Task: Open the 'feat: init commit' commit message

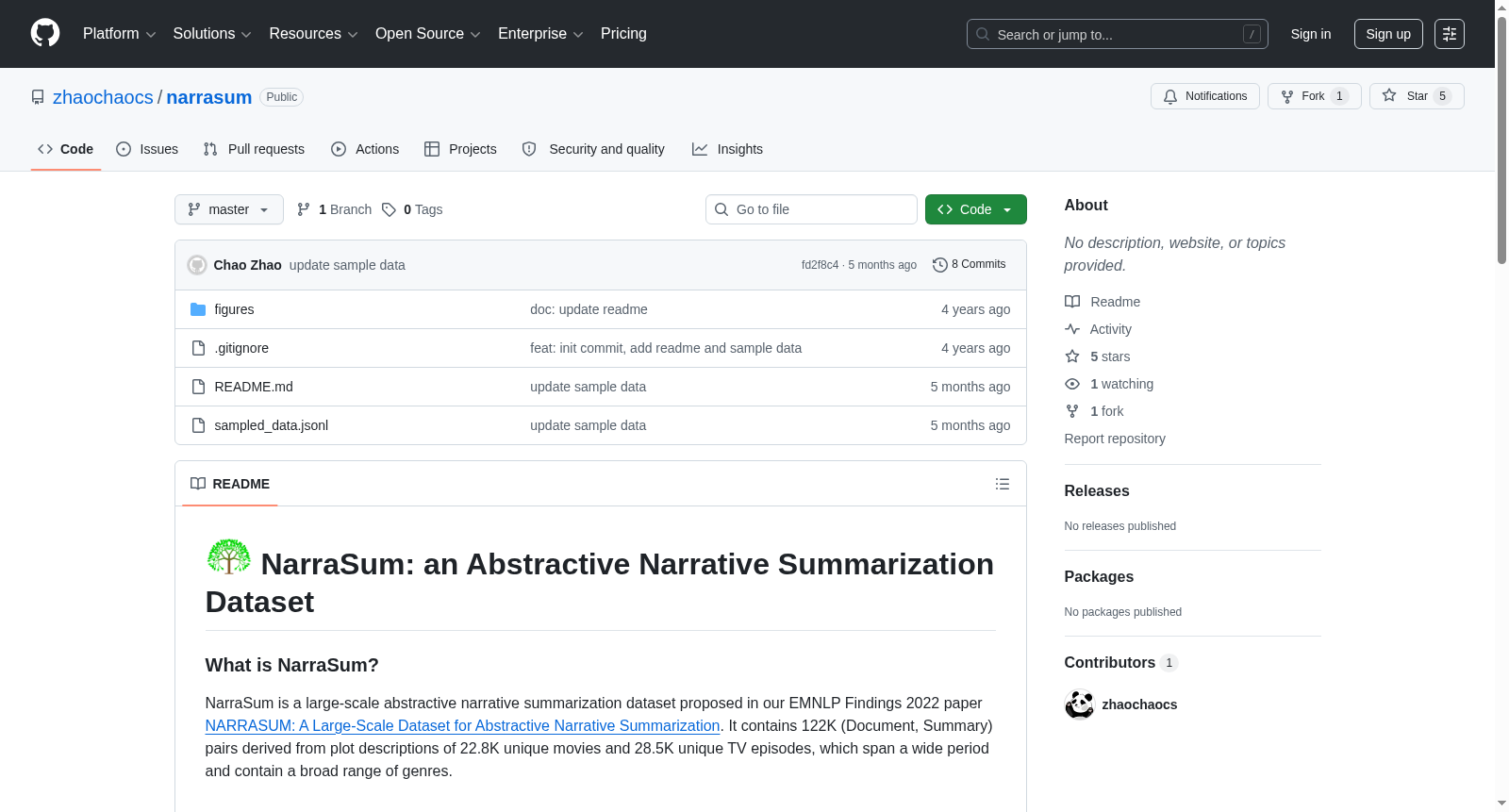Action: pos(666,348)
